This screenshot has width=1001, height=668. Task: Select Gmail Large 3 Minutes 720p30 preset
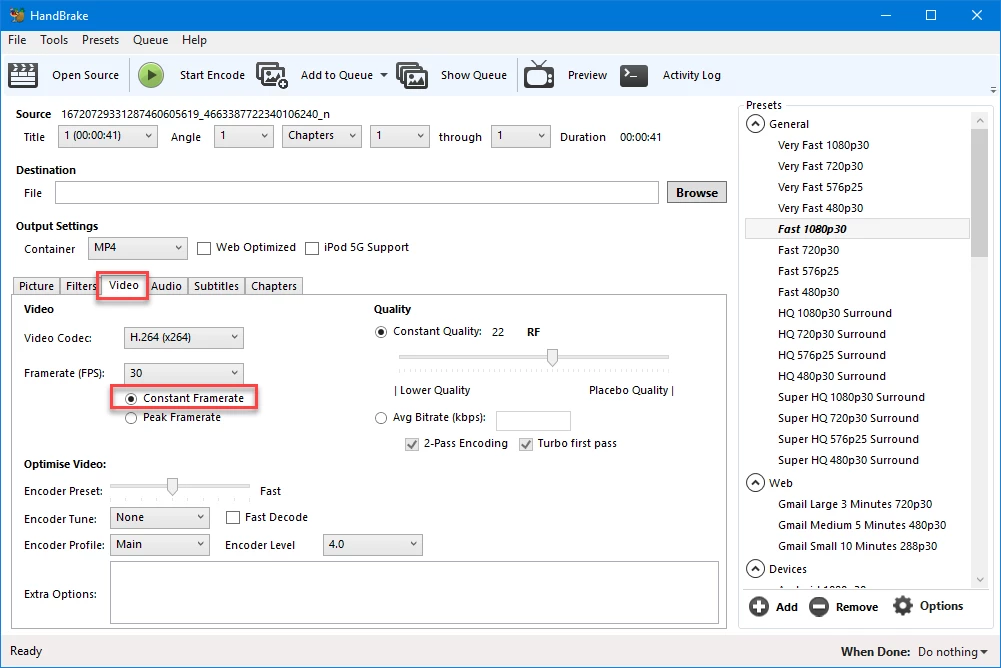pos(855,504)
